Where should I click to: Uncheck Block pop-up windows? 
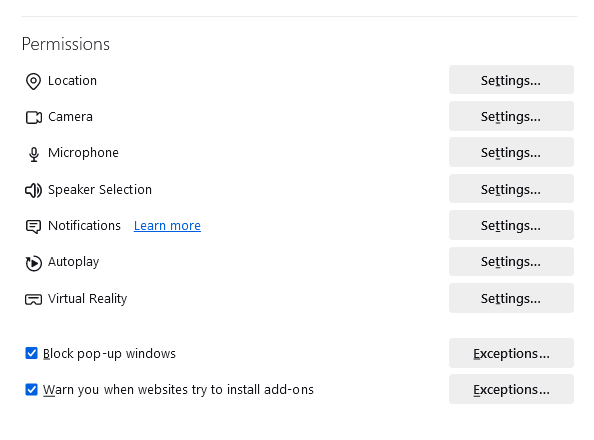pos(31,353)
